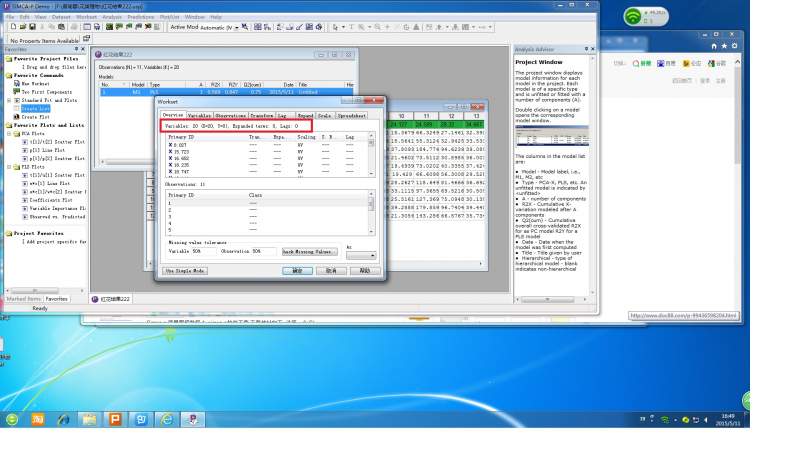Click the confirm (确定) button in Workset
Image resolution: width=800 pixels, height=449 pixels.
click(x=297, y=271)
